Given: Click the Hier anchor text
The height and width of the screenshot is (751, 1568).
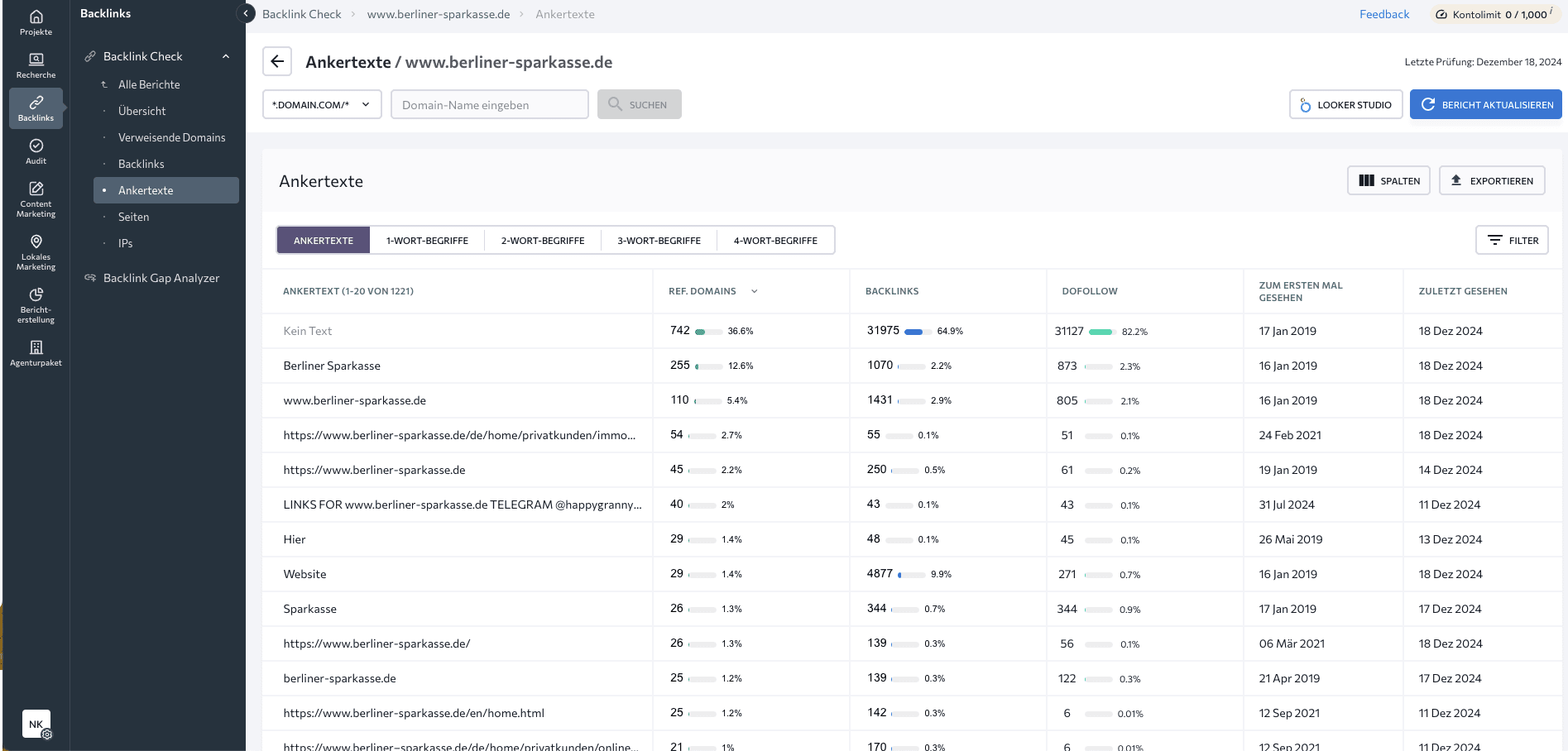Looking at the screenshot, I should tap(294, 539).
